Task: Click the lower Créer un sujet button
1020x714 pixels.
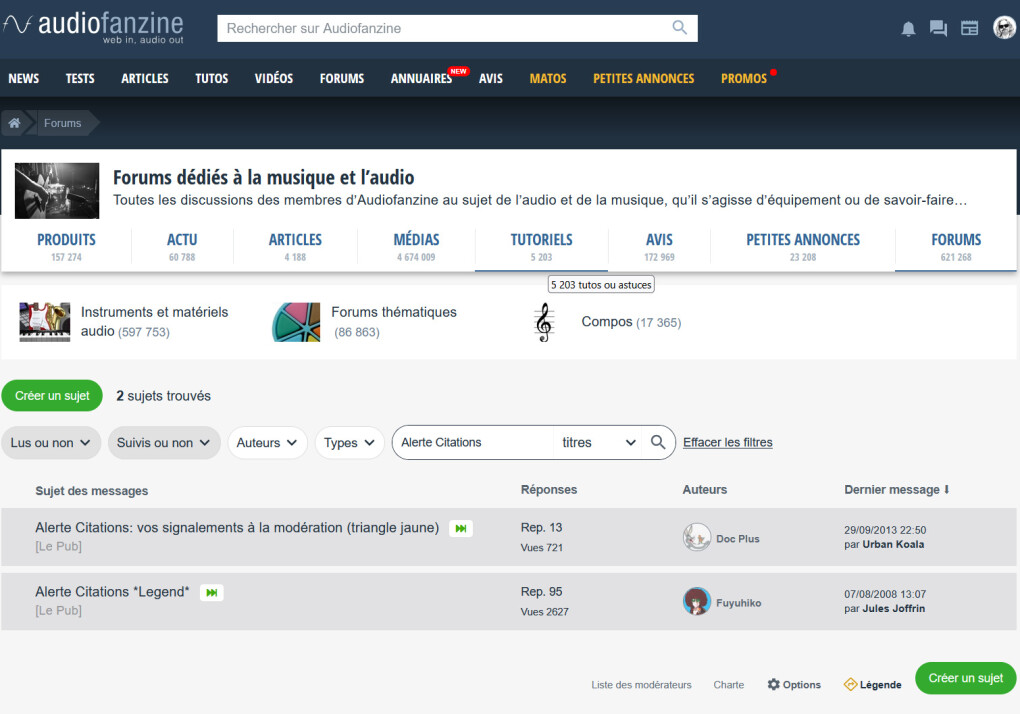Action: pos(965,678)
